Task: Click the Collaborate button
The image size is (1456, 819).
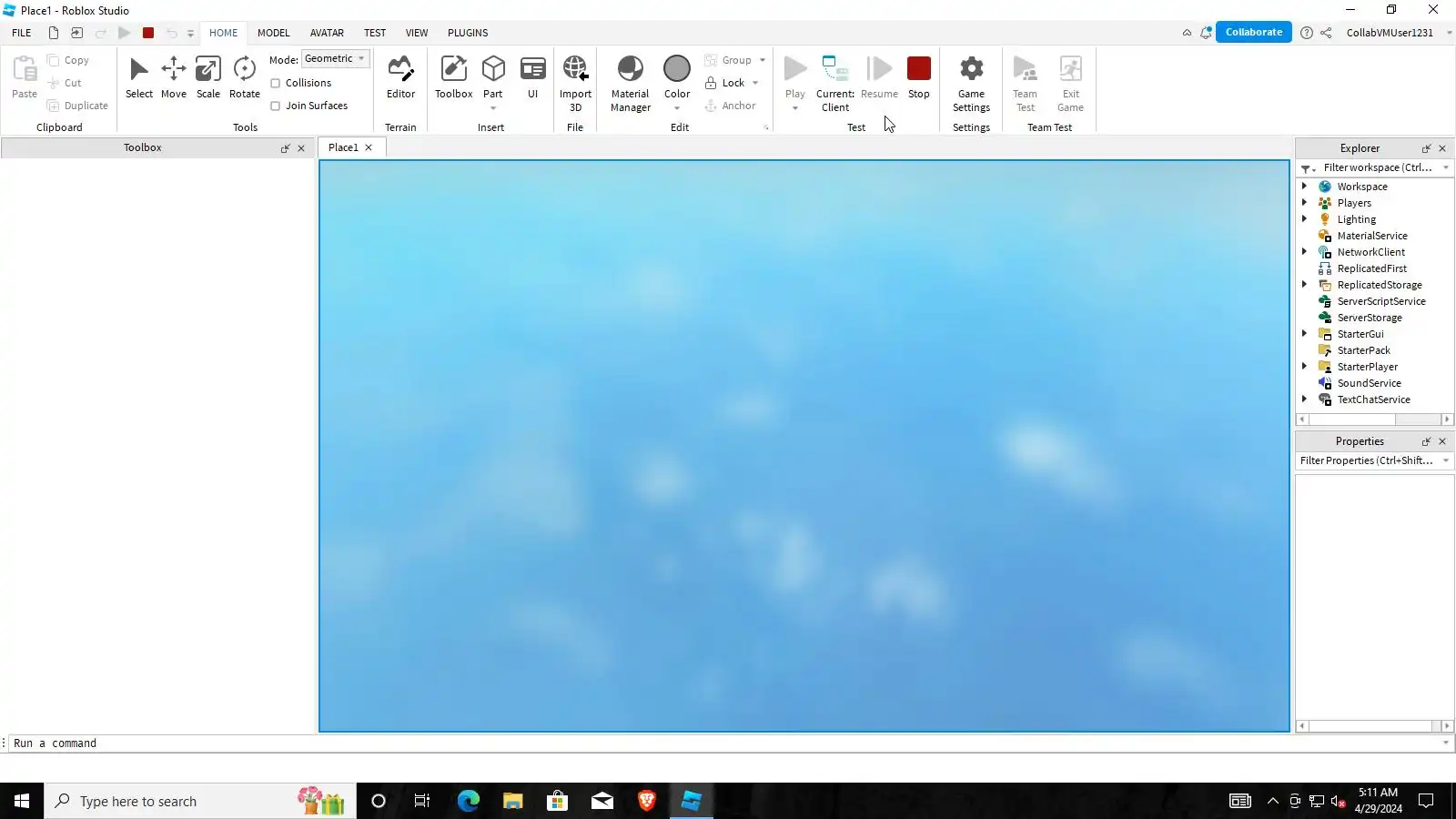Action: tap(1253, 32)
